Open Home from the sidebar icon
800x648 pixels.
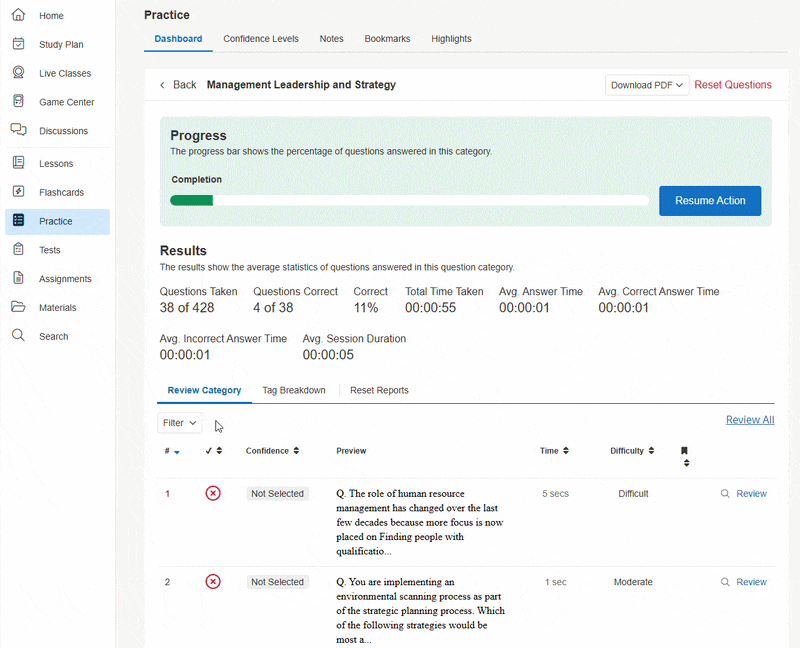coord(18,16)
